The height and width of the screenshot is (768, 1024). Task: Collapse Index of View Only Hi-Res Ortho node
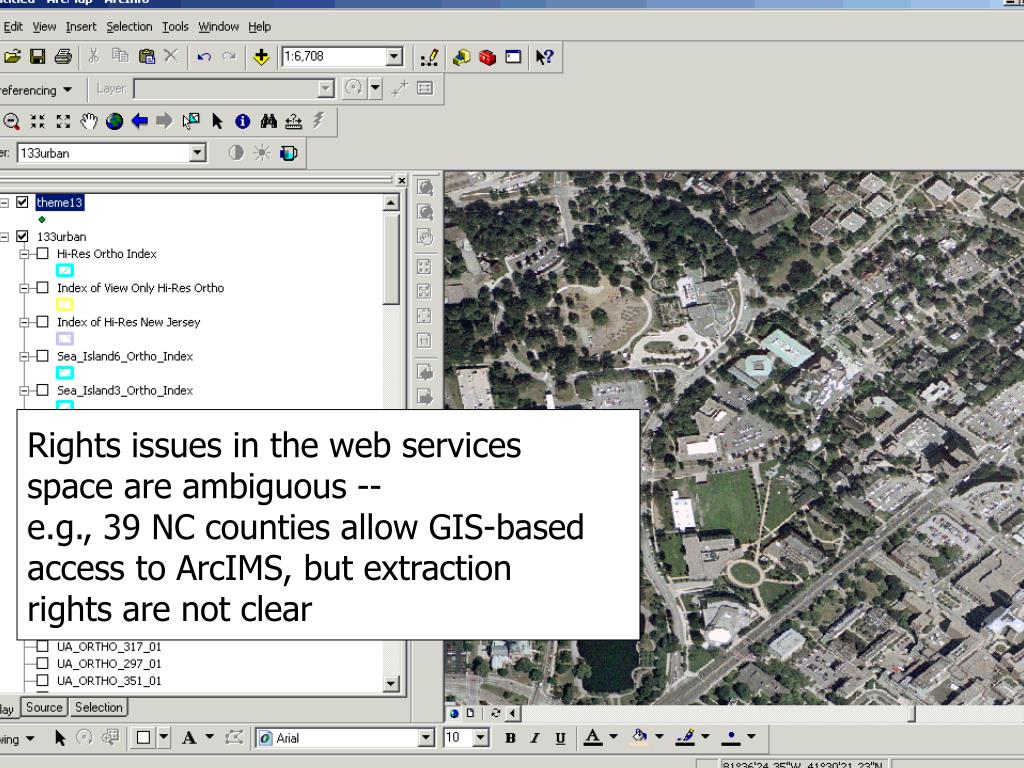point(25,287)
